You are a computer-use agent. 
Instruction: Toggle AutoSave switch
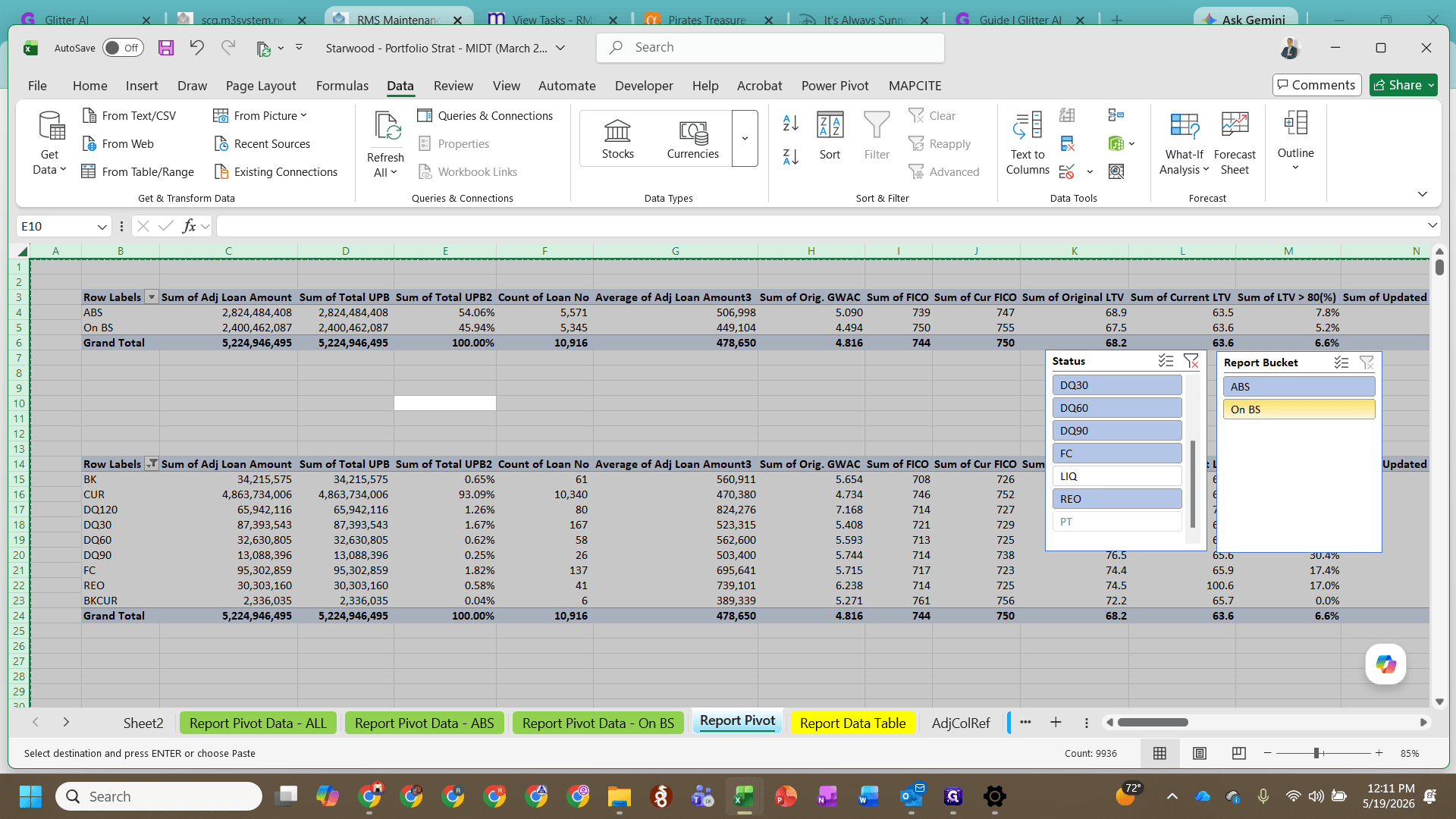(x=123, y=48)
